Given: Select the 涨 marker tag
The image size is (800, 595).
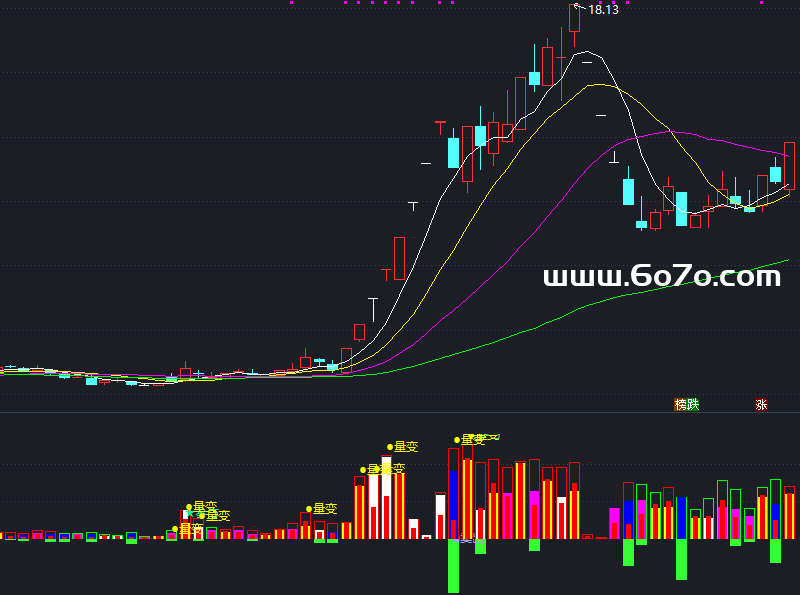Looking at the screenshot, I should [762, 405].
